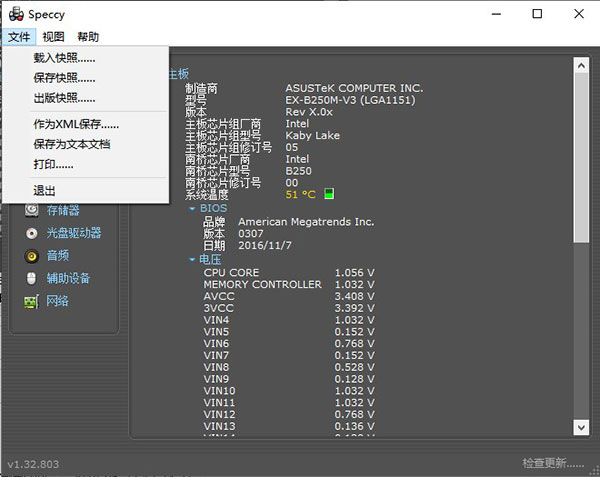The image size is (600, 477).
Task: Click the BIOS date 2016/11/7
Action: [x=265, y=245]
